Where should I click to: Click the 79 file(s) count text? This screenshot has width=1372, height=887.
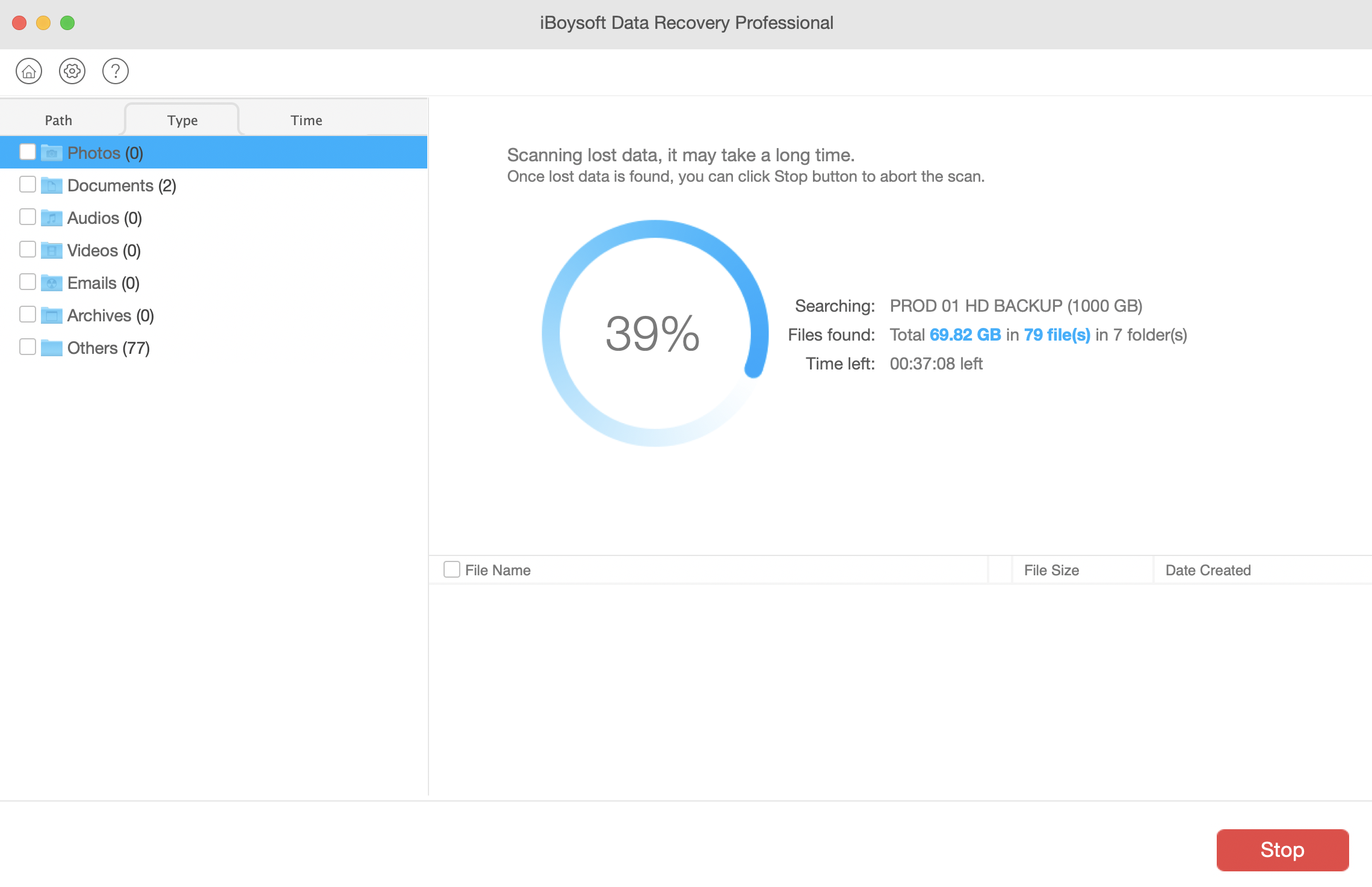pos(1057,335)
